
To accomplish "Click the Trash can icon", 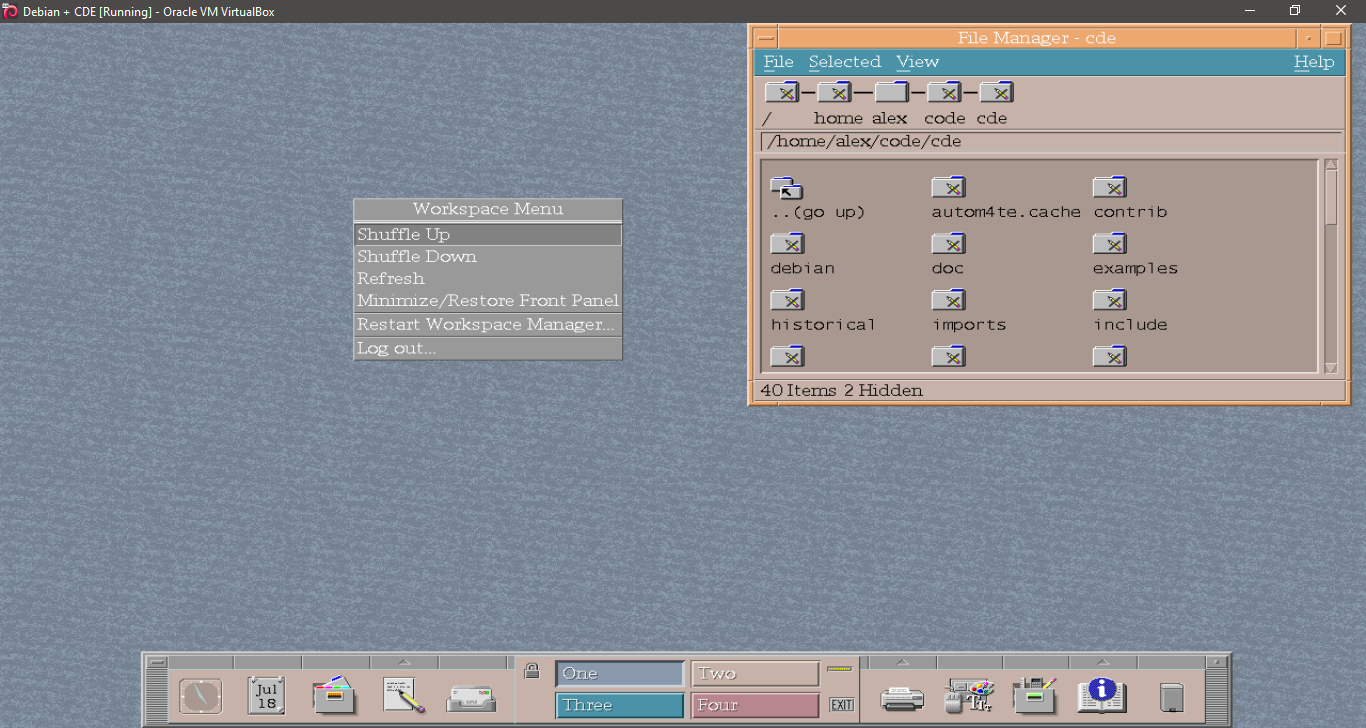I will (1171, 697).
